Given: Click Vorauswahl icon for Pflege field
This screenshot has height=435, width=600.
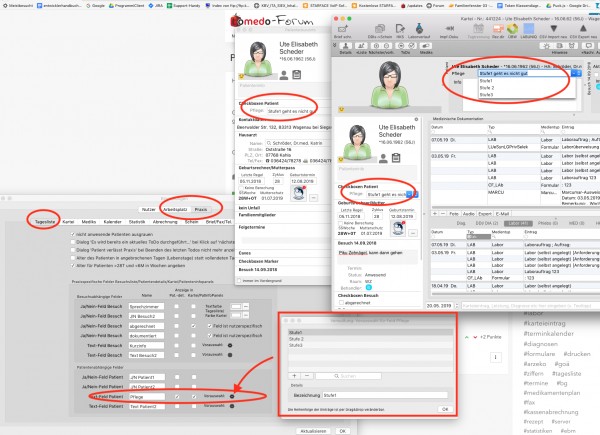Looking at the screenshot, I should (232, 396).
